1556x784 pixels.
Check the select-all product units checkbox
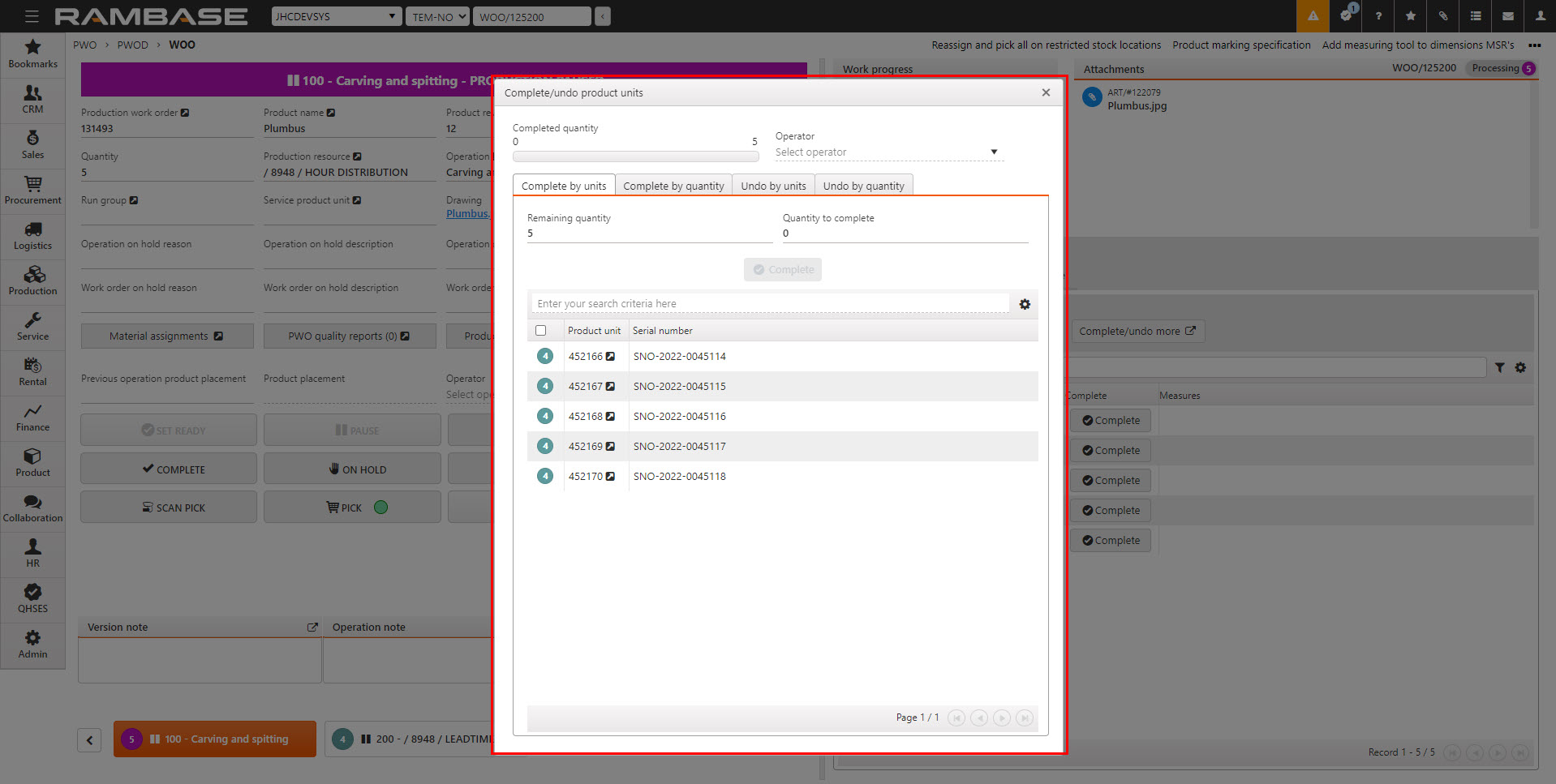click(541, 331)
